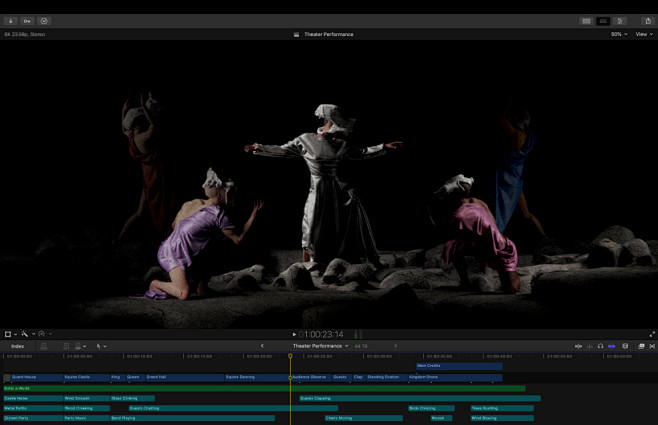Open the 50% zoom level dropdown

(619, 34)
